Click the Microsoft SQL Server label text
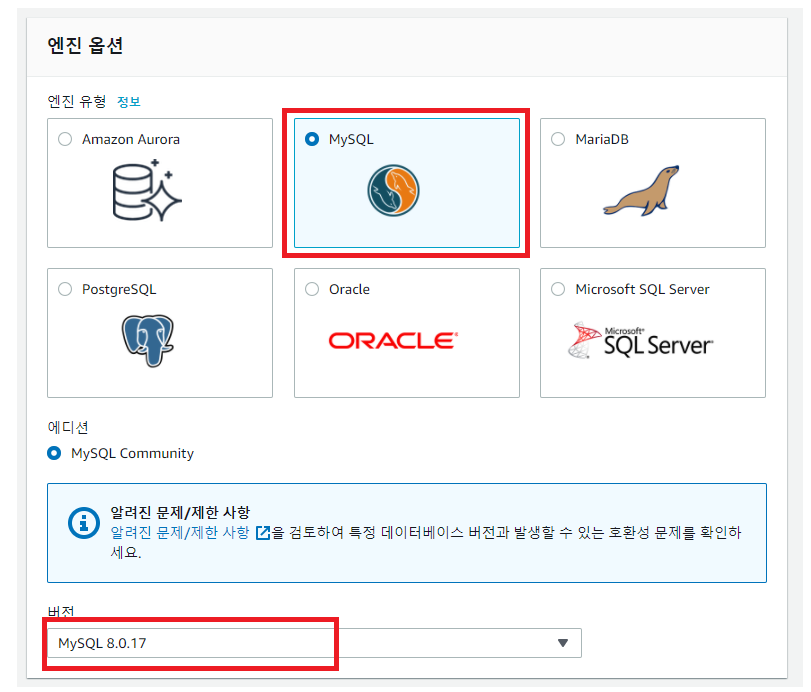The width and height of the screenshot is (811, 692). [642, 289]
